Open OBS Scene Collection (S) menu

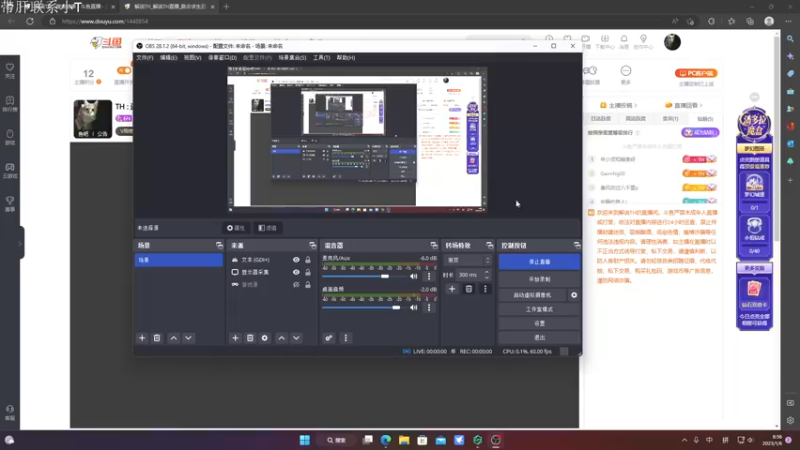[292, 58]
